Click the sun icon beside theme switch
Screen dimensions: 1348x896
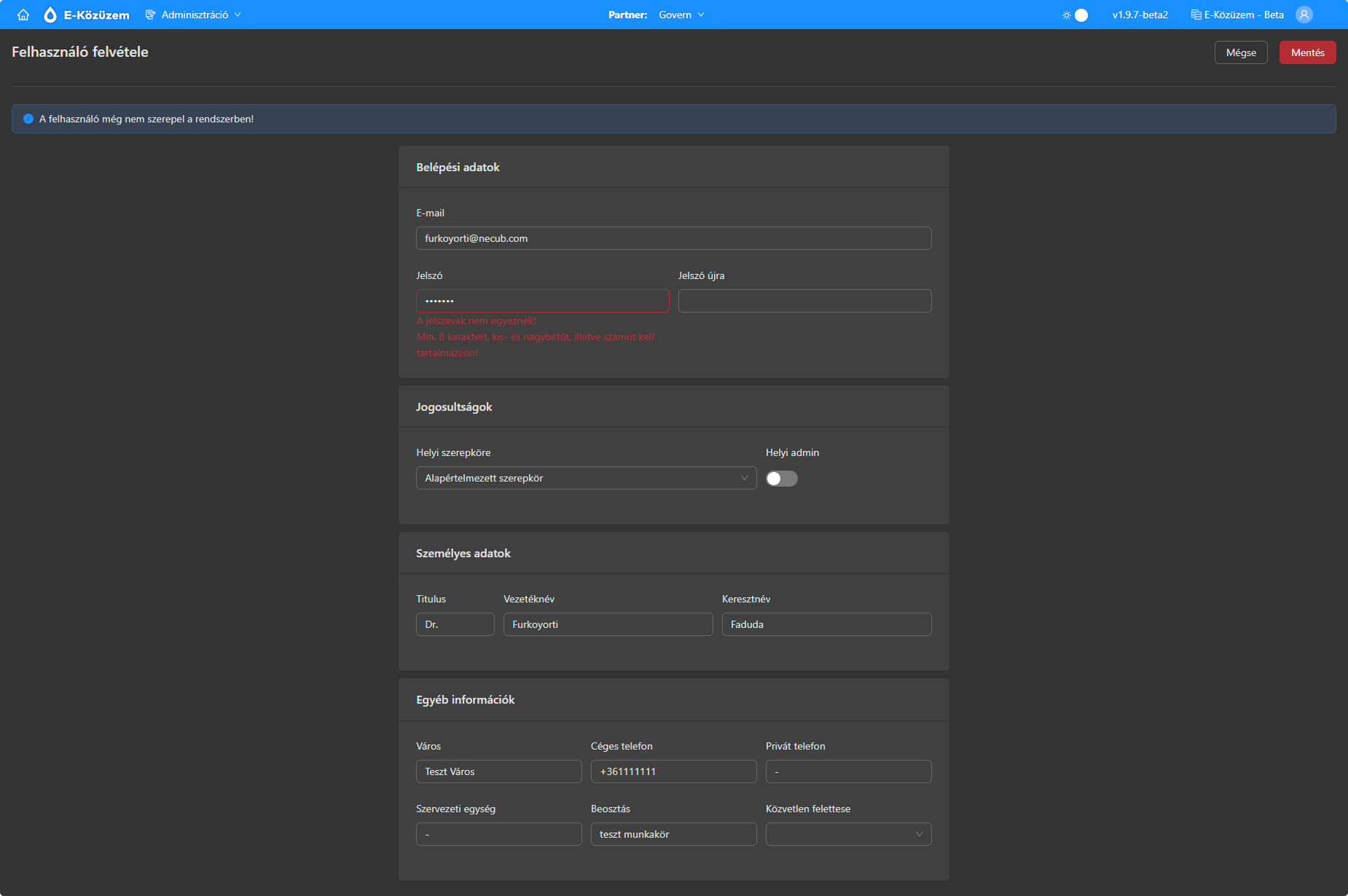(1066, 15)
